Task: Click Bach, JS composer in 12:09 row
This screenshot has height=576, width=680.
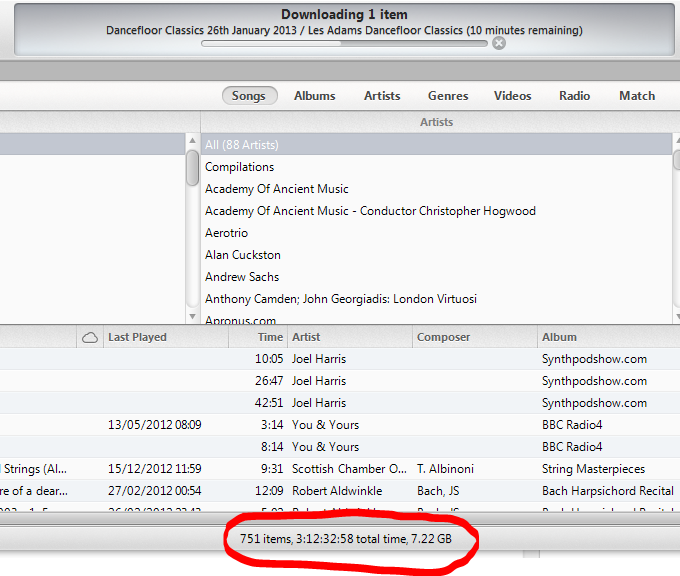Action: pos(438,491)
